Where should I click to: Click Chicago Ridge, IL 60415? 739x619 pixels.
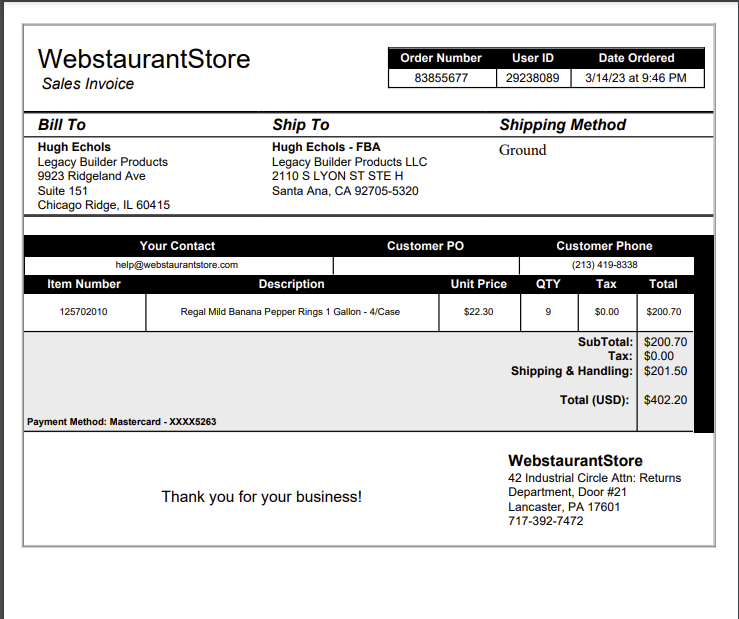(x=104, y=205)
